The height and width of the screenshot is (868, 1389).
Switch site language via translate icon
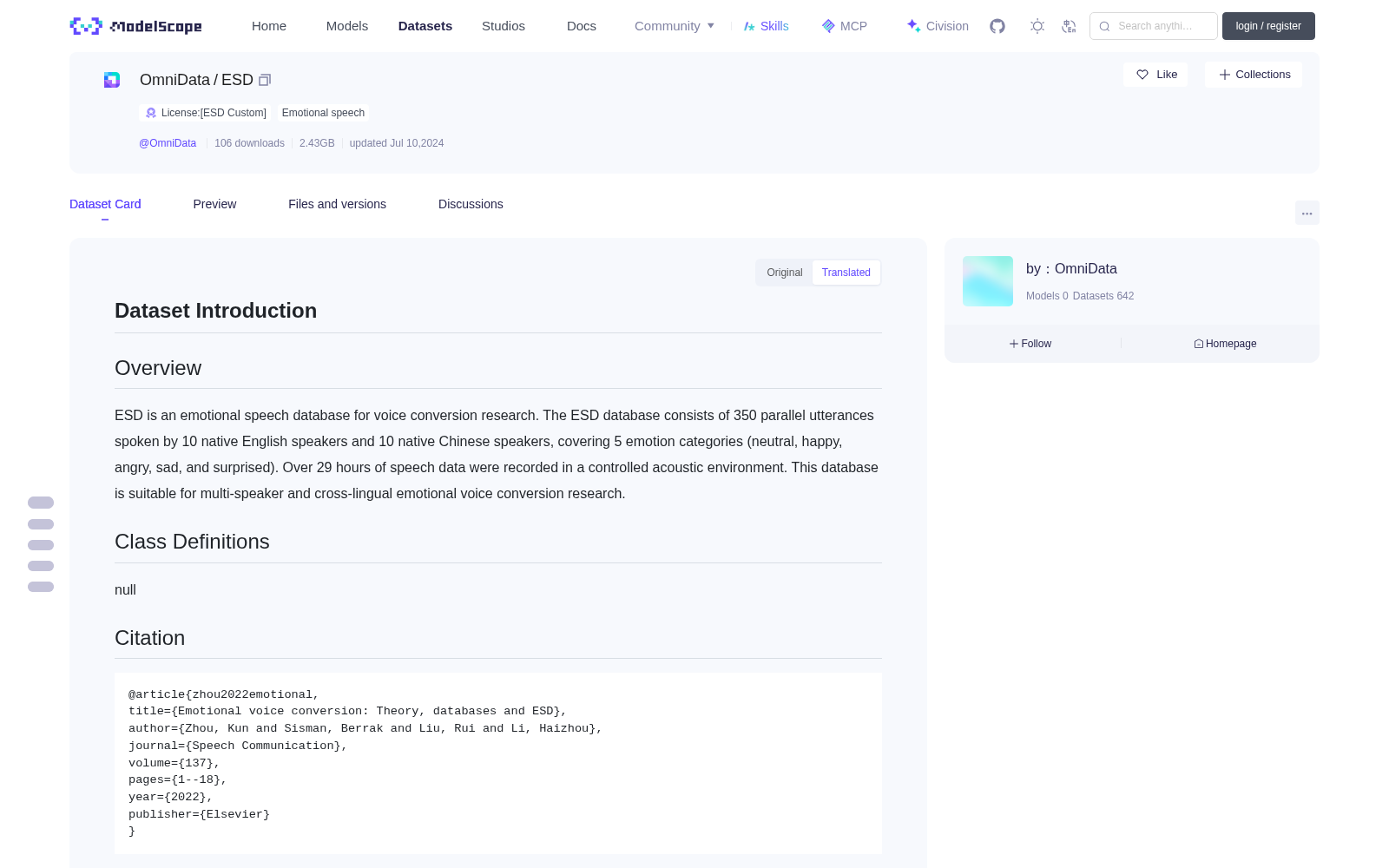click(x=1070, y=26)
